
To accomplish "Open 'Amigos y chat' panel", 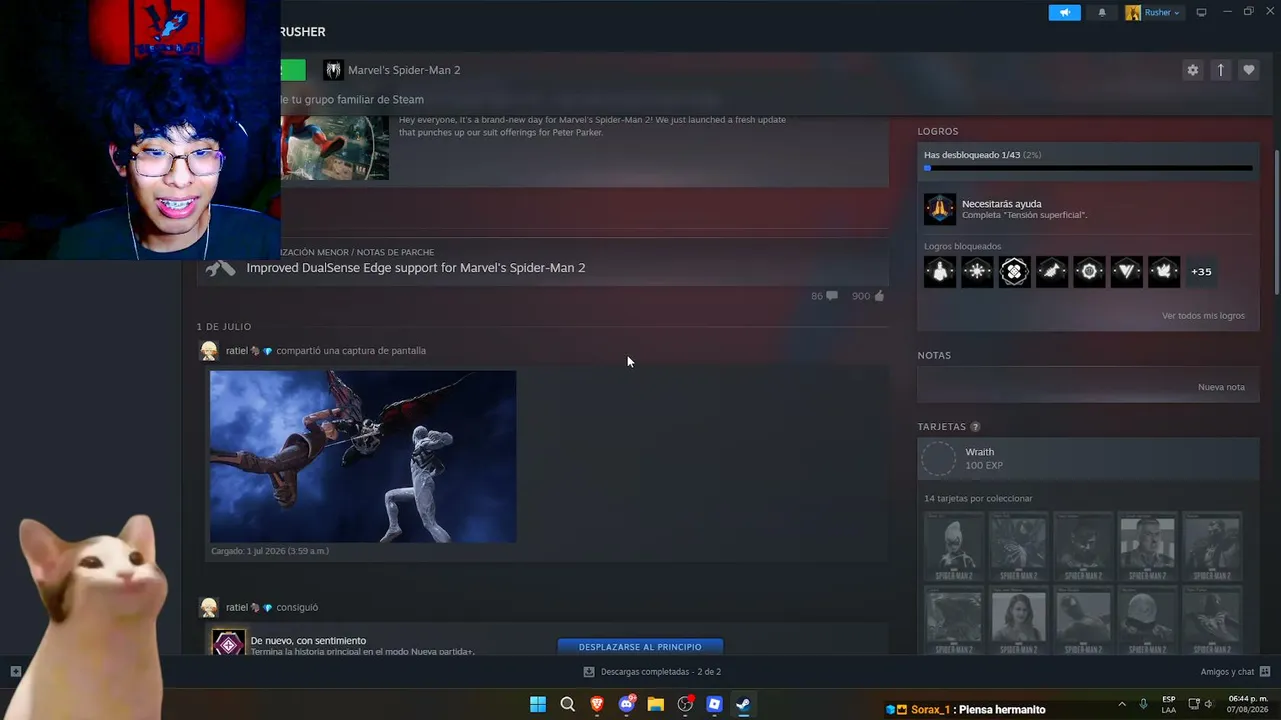I will click(x=1235, y=672).
